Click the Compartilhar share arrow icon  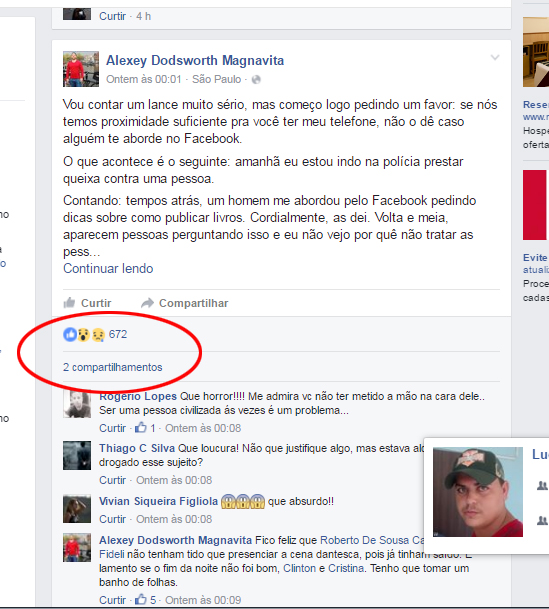click(x=147, y=303)
